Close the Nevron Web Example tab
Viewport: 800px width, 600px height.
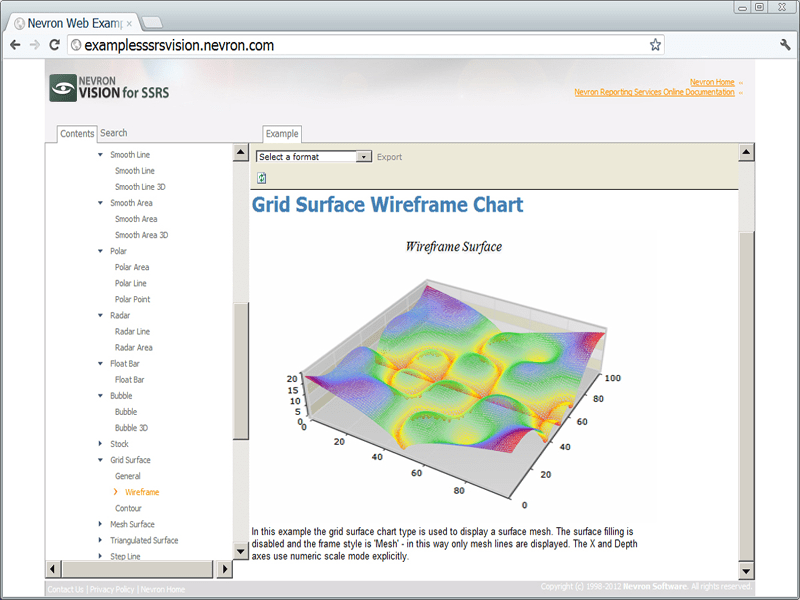(129, 22)
